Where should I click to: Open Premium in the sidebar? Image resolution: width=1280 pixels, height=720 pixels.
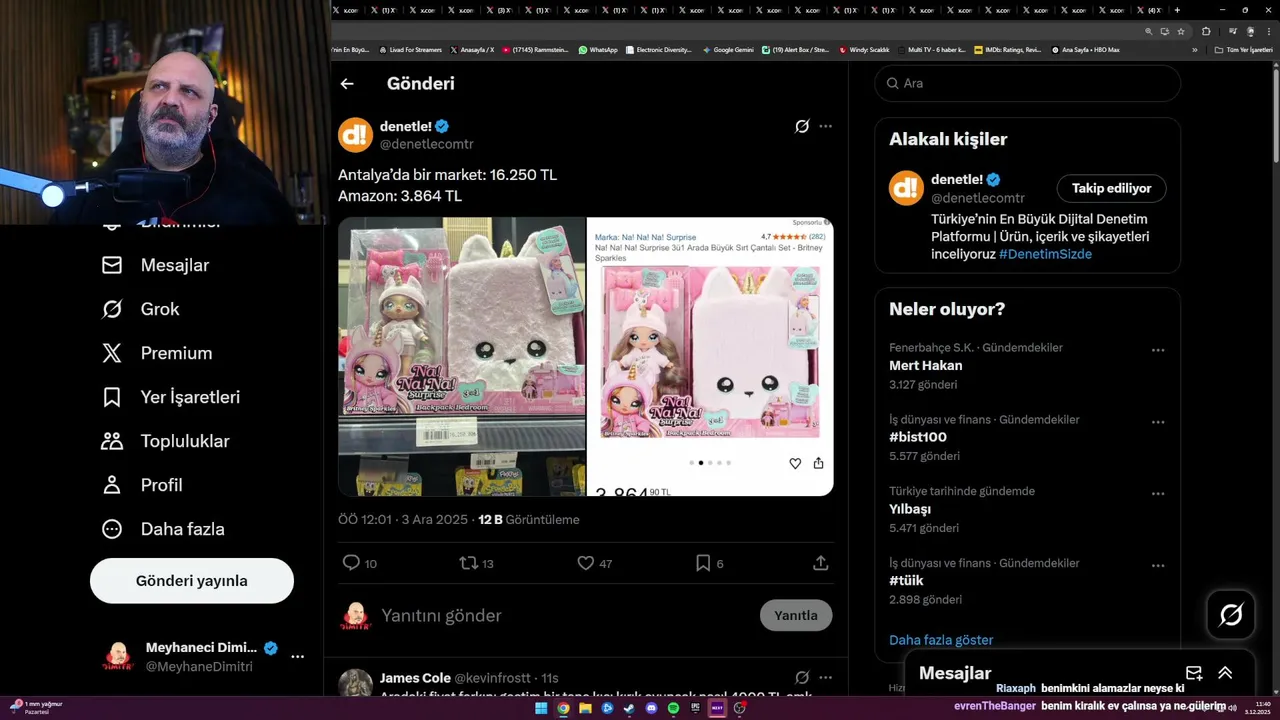point(157,353)
